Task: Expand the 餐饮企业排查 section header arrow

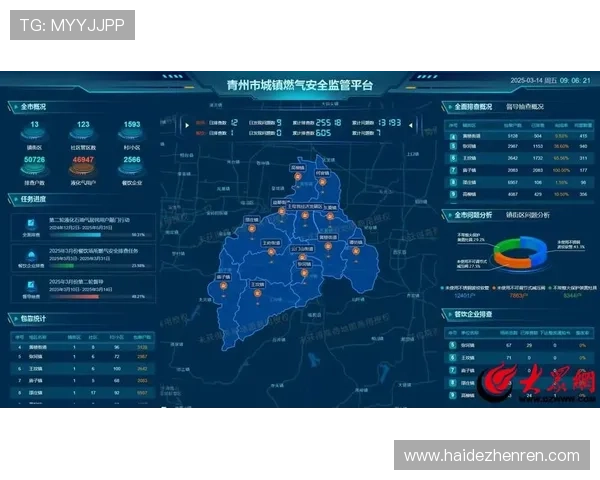Action: (450, 315)
